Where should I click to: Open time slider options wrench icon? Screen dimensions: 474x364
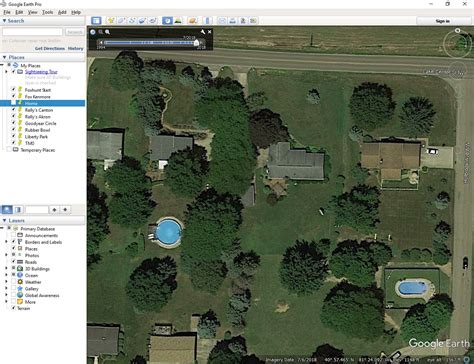pos(203,32)
